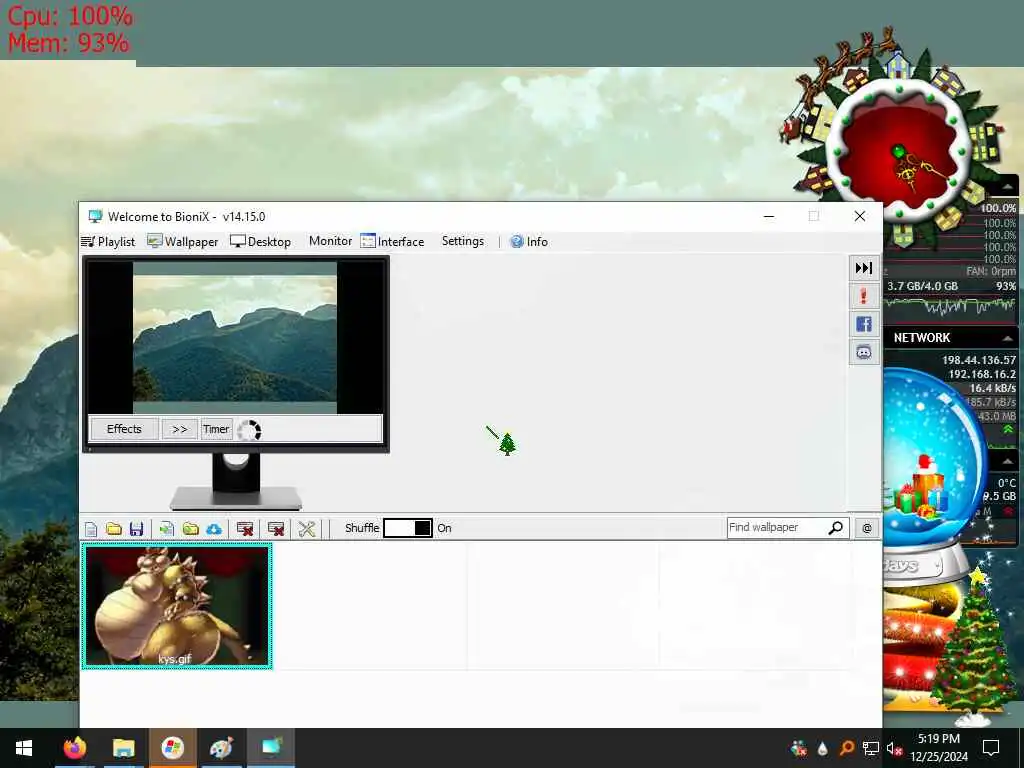The height and width of the screenshot is (768, 1024).
Task: Click the @ button beside the search box
Action: 867,528
